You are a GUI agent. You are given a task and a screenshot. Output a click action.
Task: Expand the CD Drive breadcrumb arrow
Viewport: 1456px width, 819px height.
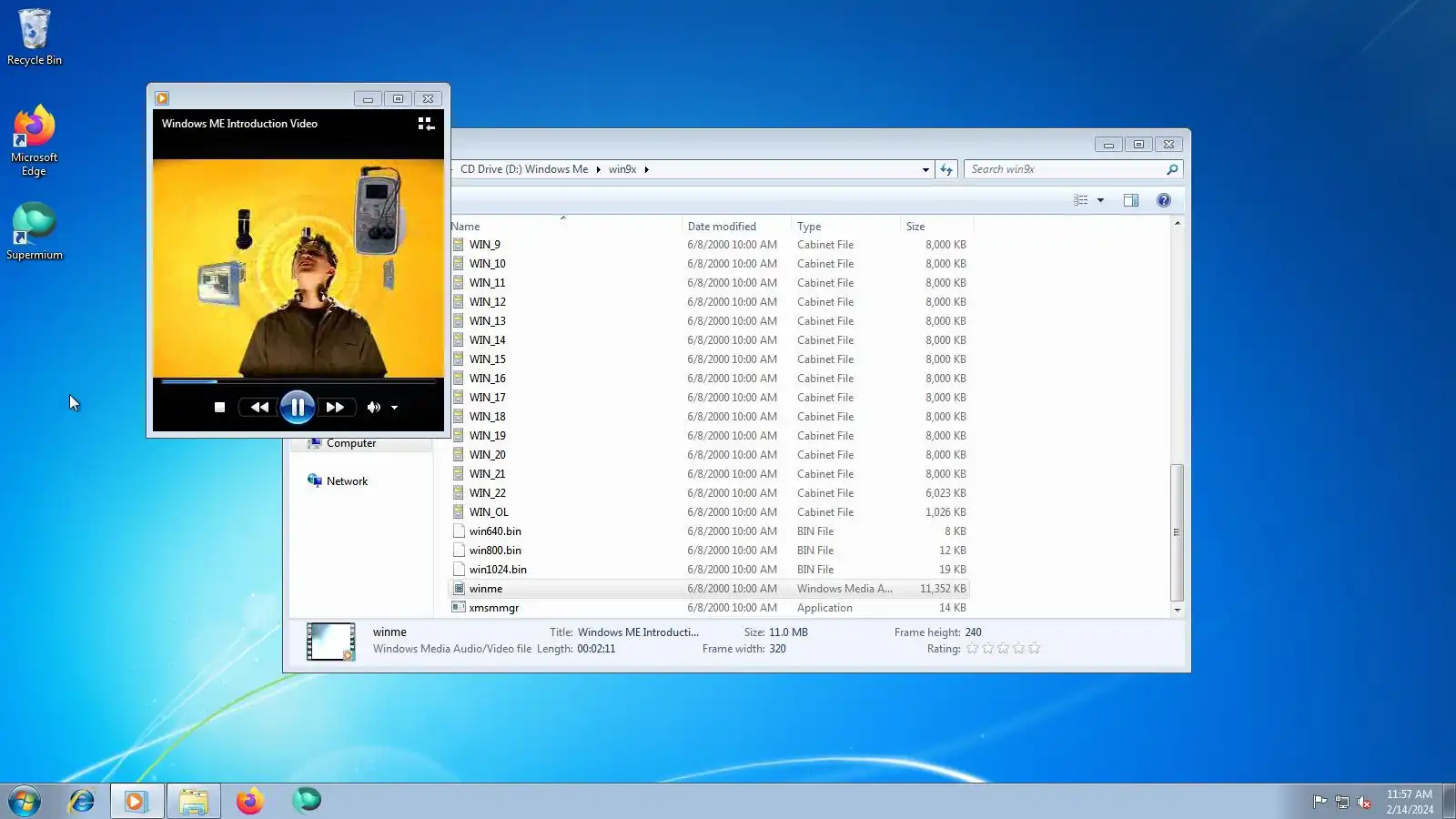(x=598, y=169)
